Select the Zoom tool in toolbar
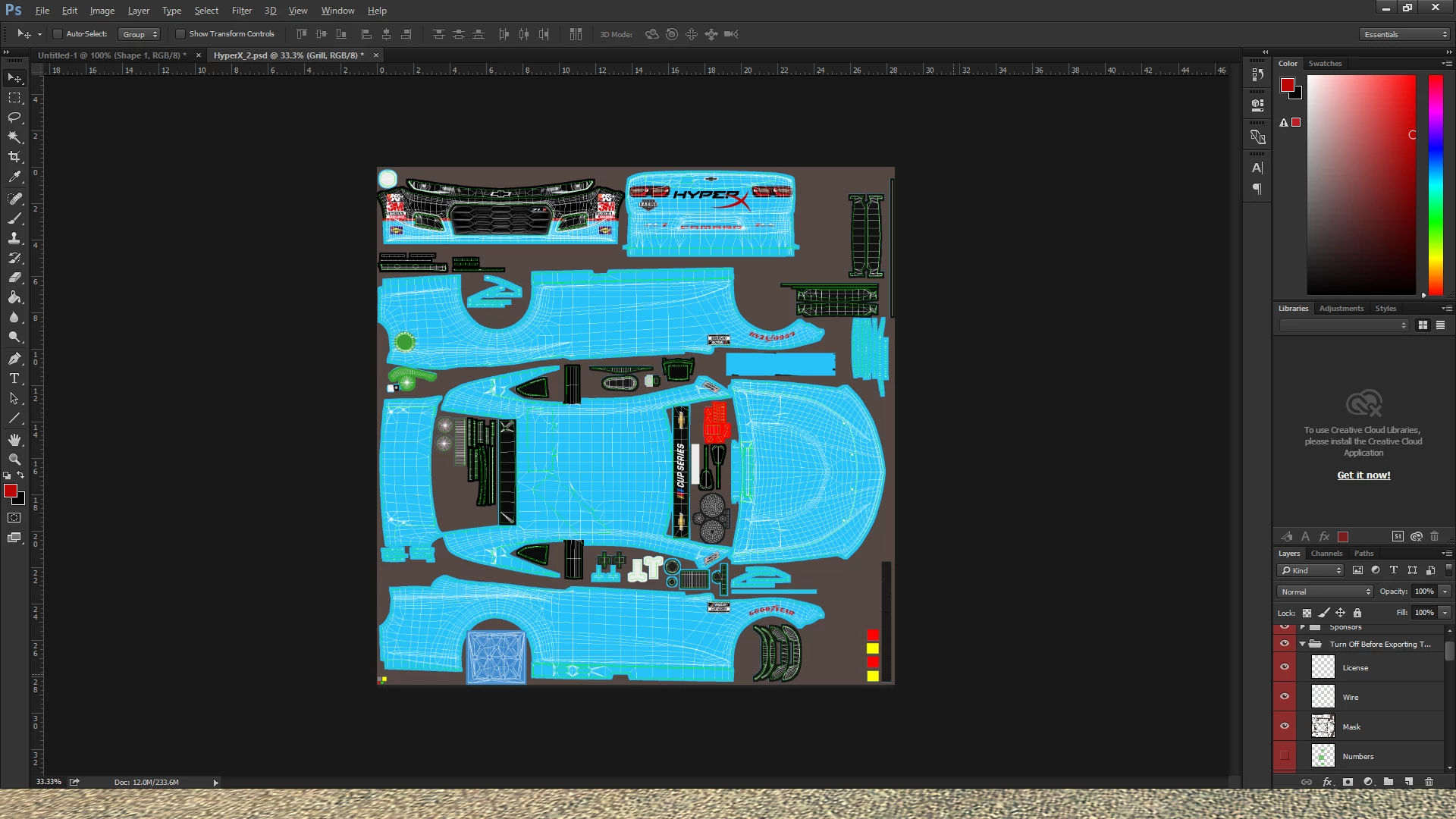The height and width of the screenshot is (819, 1456). pyautogui.click(x=14, y=460)
